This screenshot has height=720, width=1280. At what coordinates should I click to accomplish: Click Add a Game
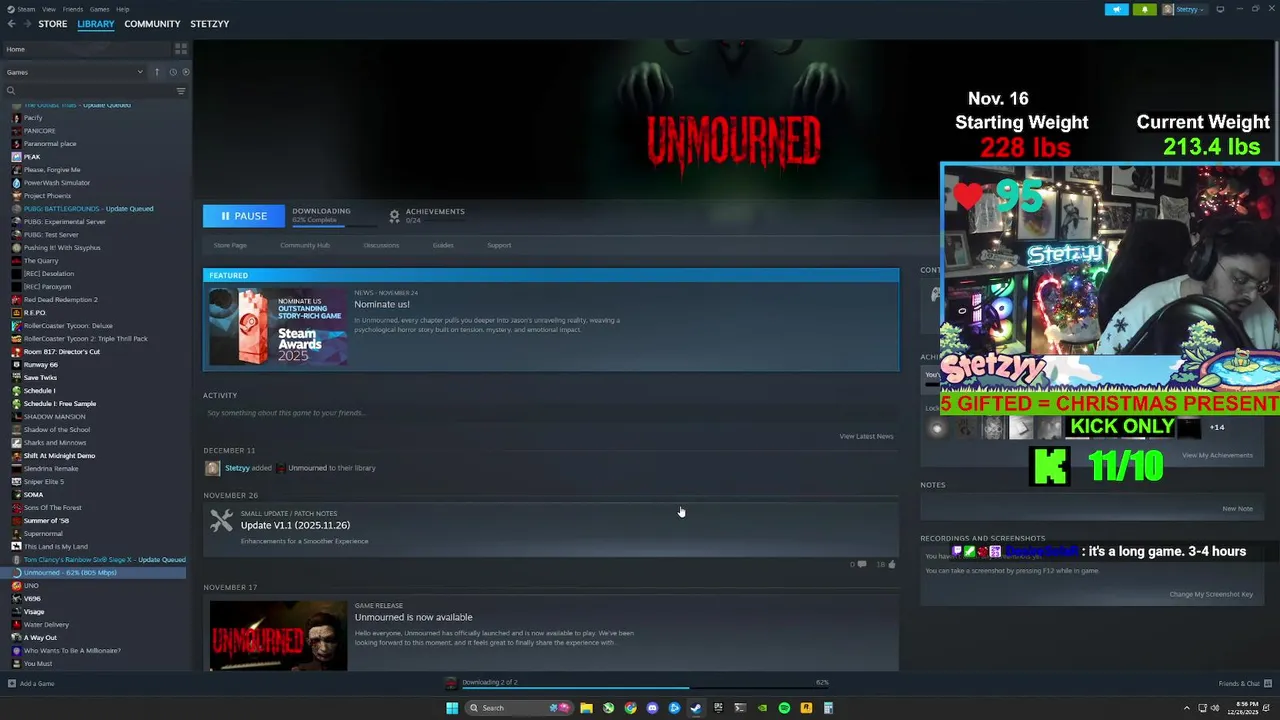tap(31, 684)
